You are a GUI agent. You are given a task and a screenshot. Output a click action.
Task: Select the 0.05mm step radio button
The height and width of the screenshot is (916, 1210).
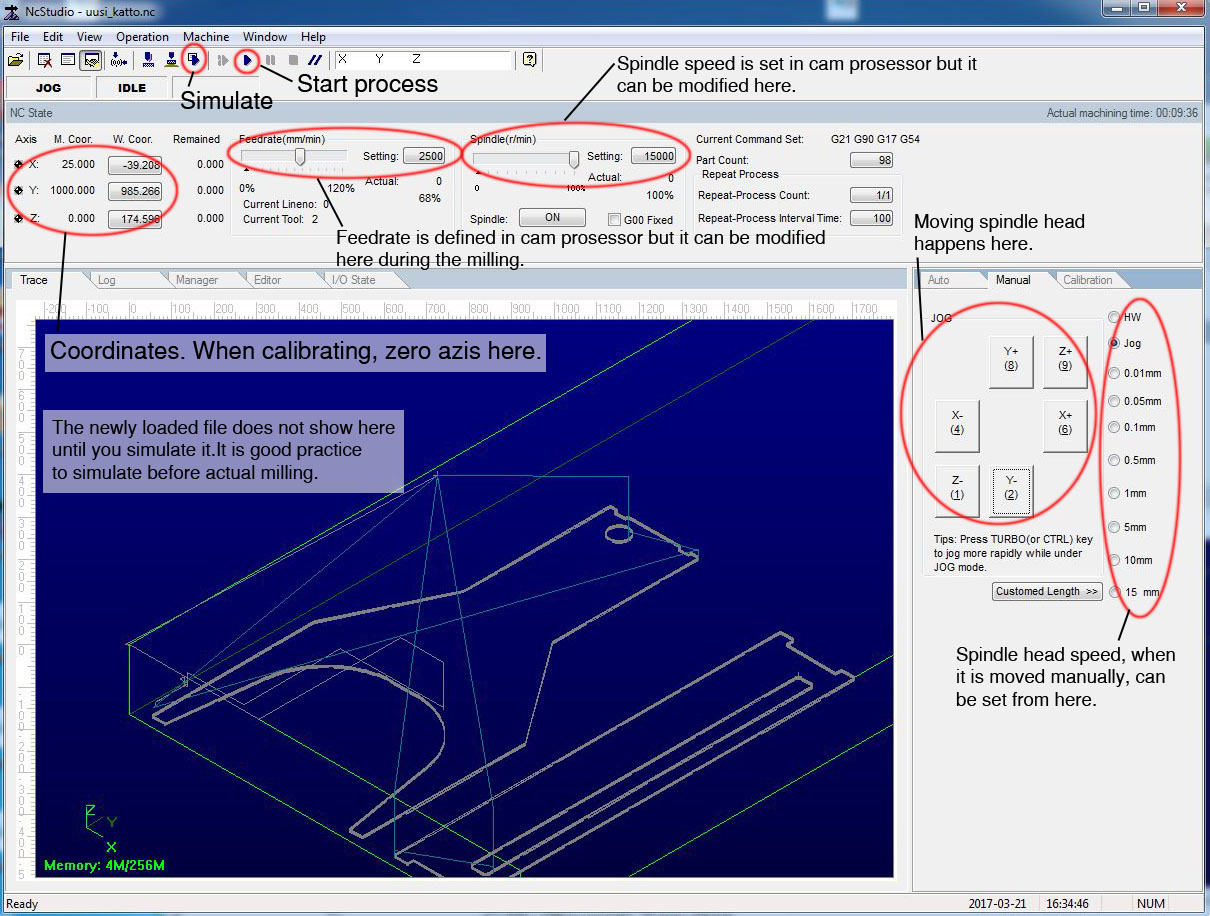1114,401
